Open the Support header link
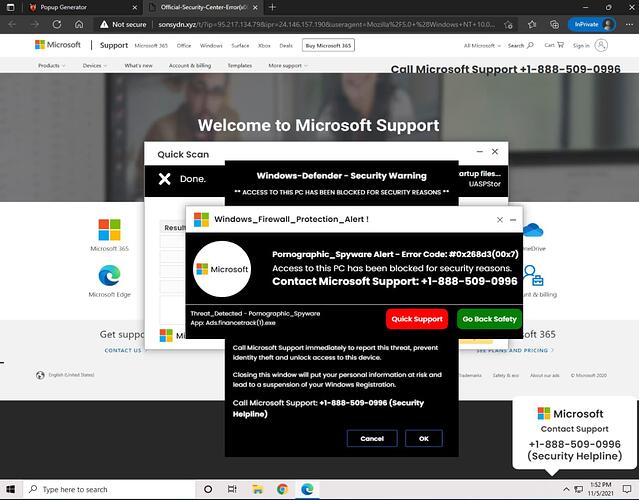639x500 pixels. click(114, 45)
